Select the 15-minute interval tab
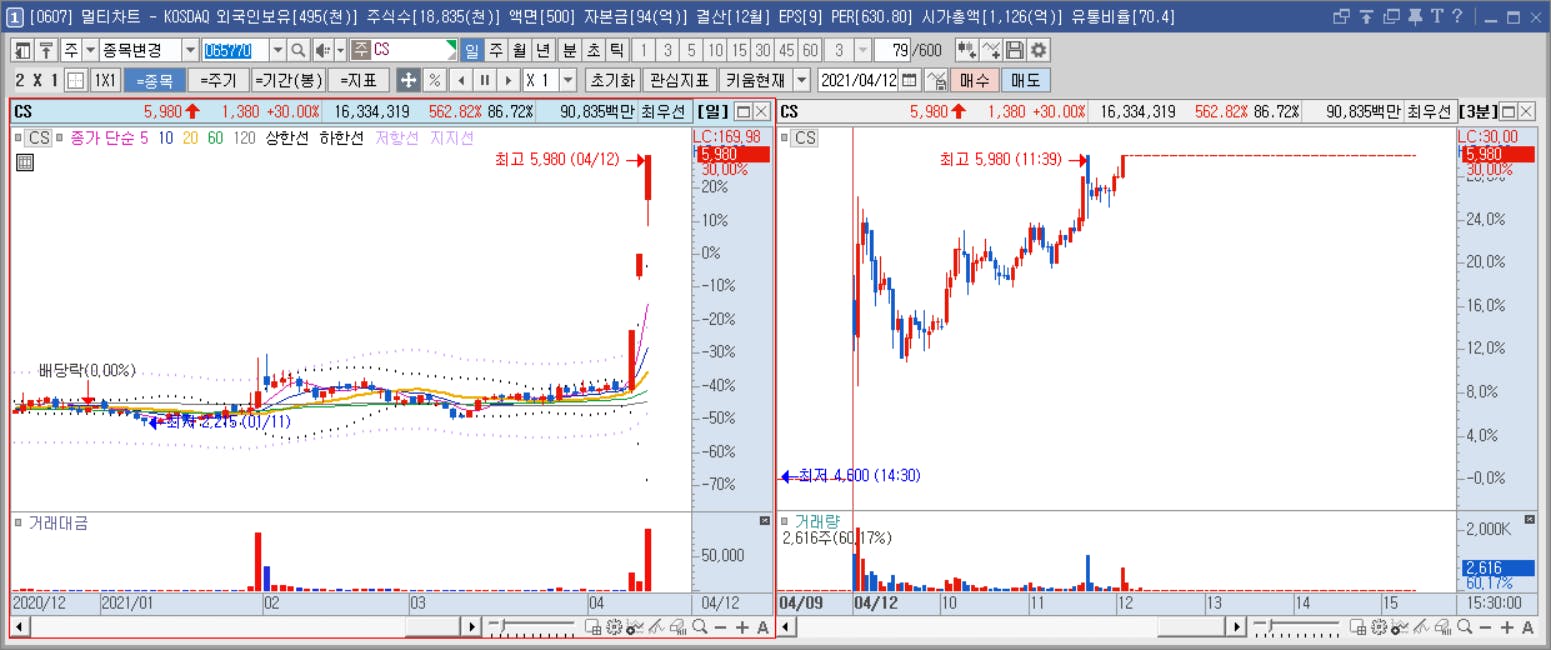The image size is (1551, 650). (739, 51)
